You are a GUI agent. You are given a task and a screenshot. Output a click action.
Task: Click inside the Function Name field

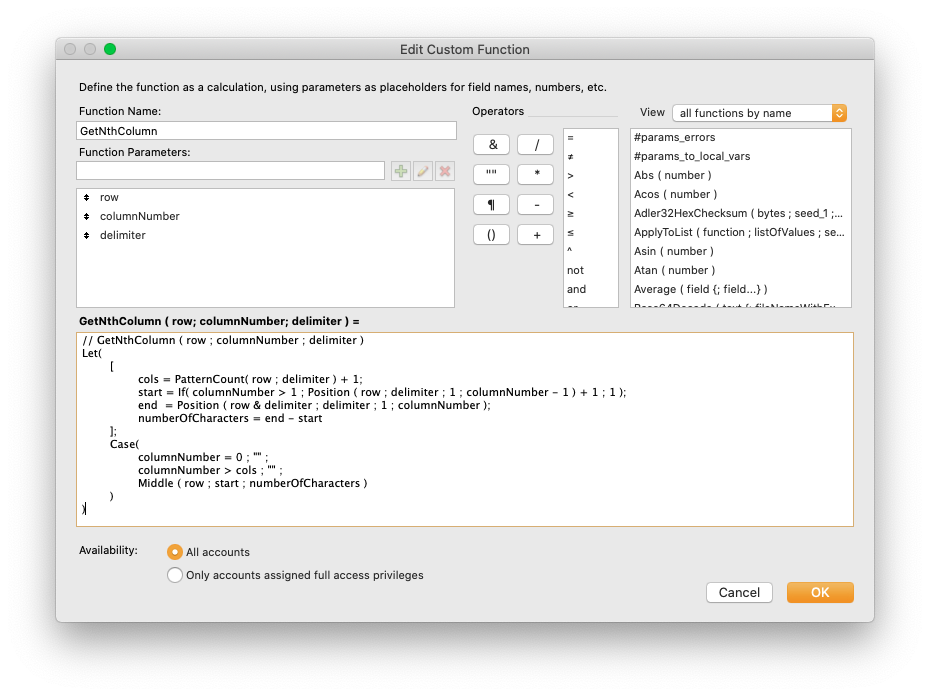click(x=265, y=130)
